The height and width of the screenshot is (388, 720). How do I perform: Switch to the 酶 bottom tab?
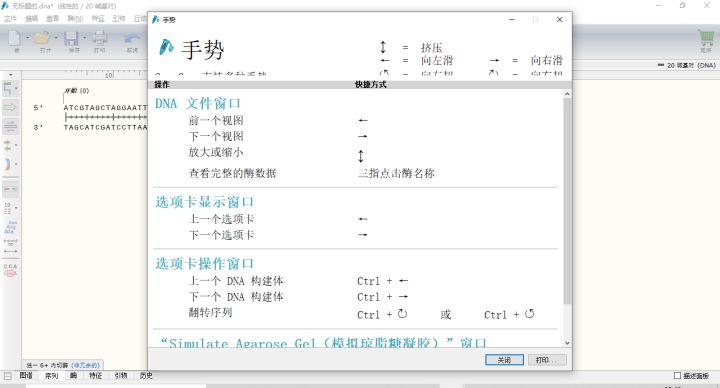73,376
